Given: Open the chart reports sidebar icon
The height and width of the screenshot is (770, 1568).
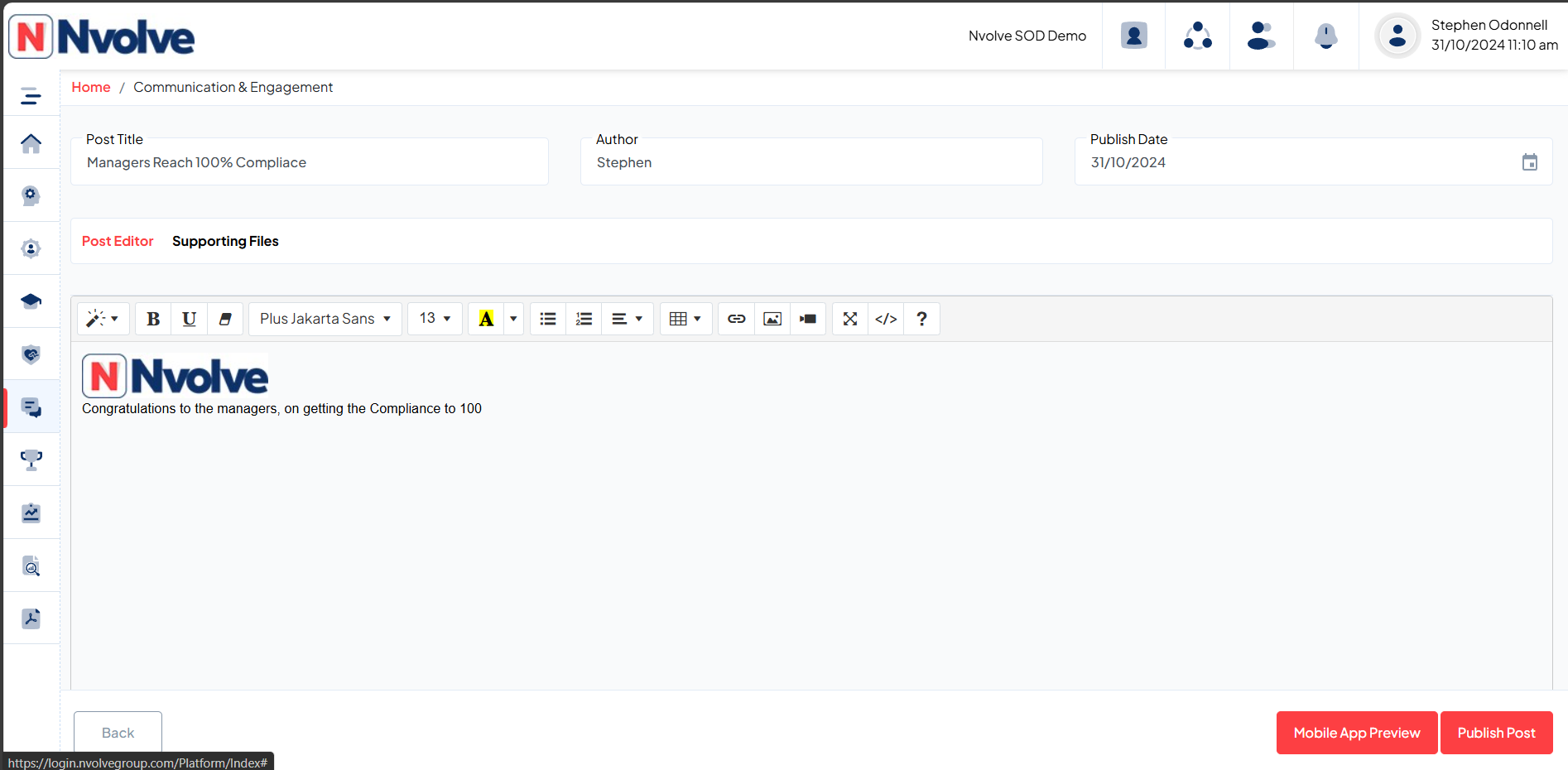Looking at the screenshot, I should pos(31,513).
